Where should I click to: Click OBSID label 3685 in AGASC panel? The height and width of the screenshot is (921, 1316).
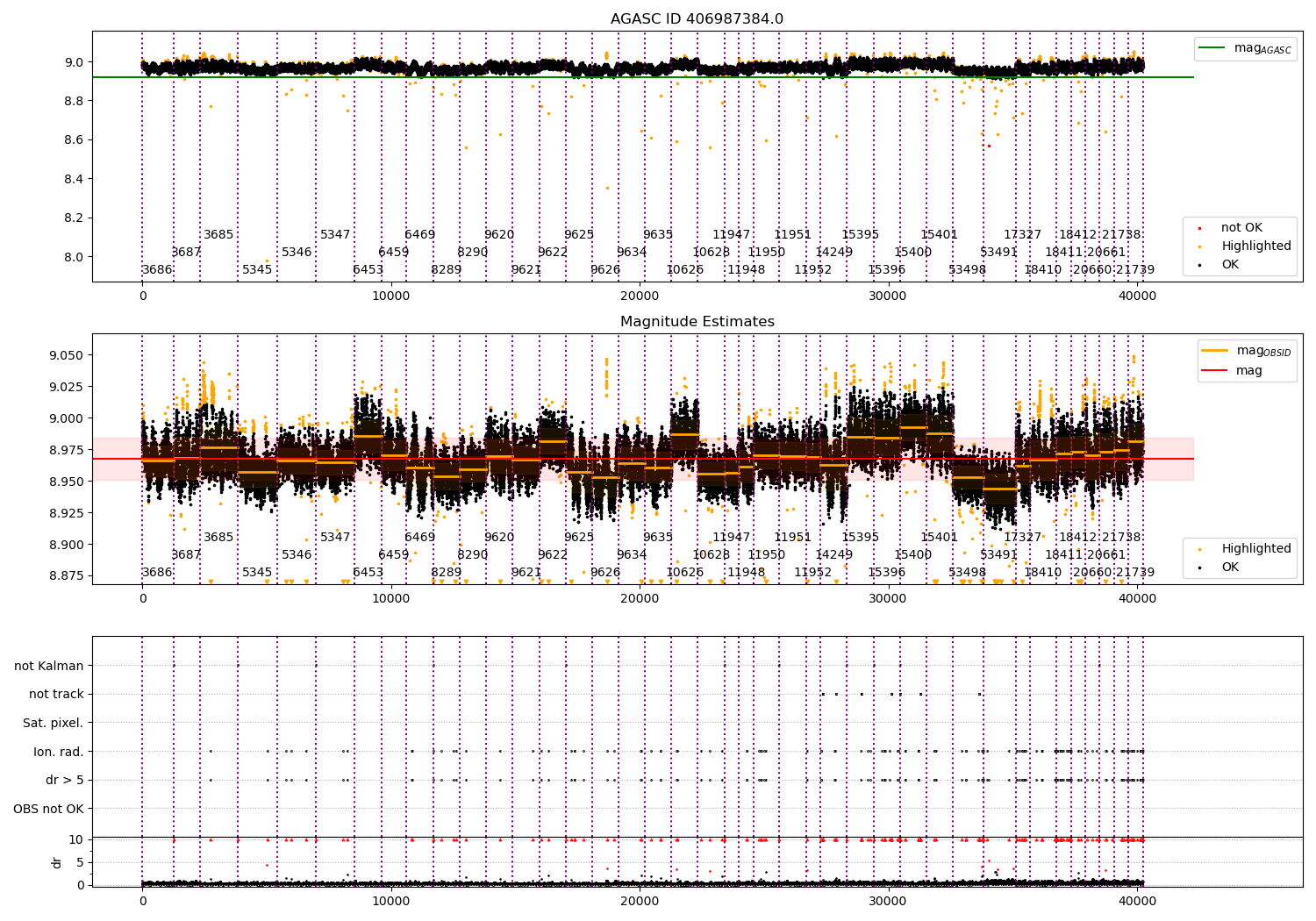[x=218, y=234]
